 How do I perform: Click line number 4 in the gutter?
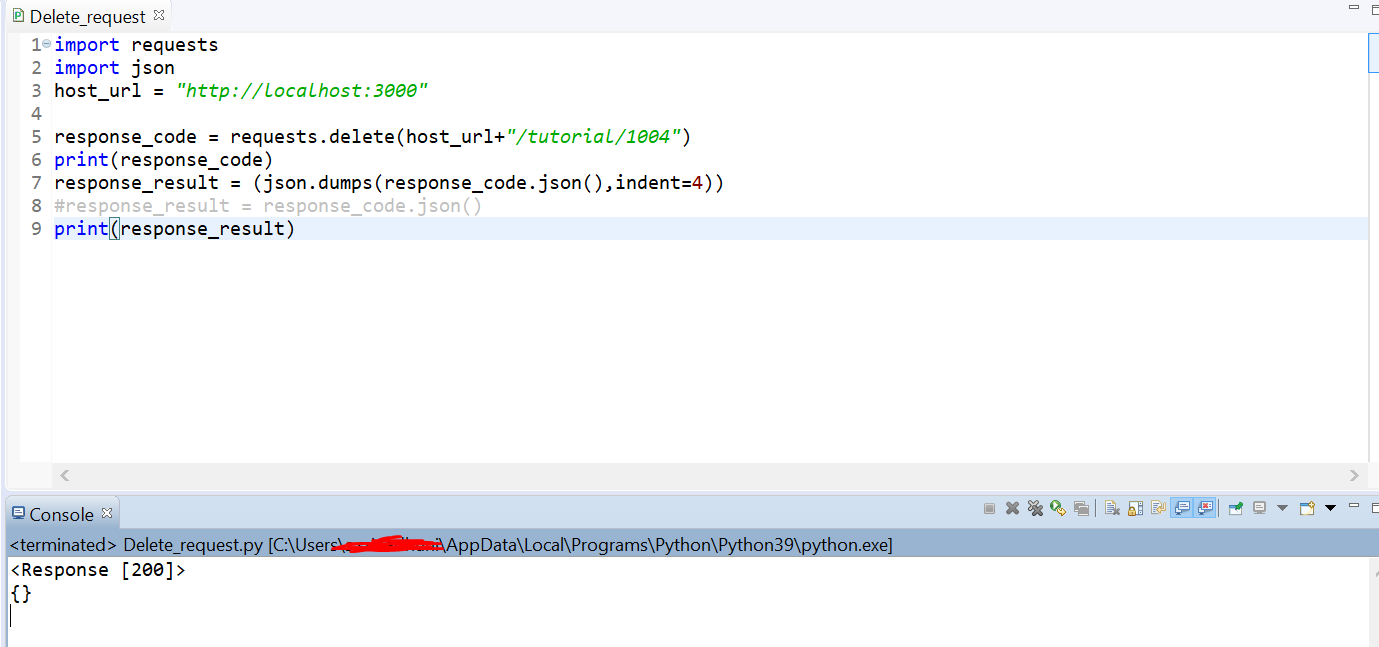click(36, 114)
